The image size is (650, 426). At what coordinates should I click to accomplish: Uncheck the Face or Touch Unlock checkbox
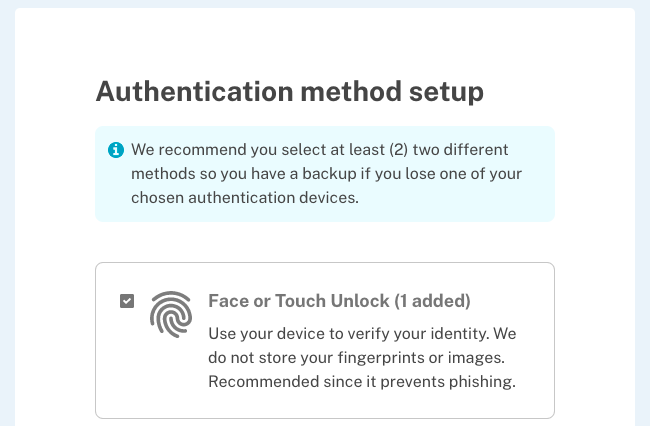coord(127,301)
